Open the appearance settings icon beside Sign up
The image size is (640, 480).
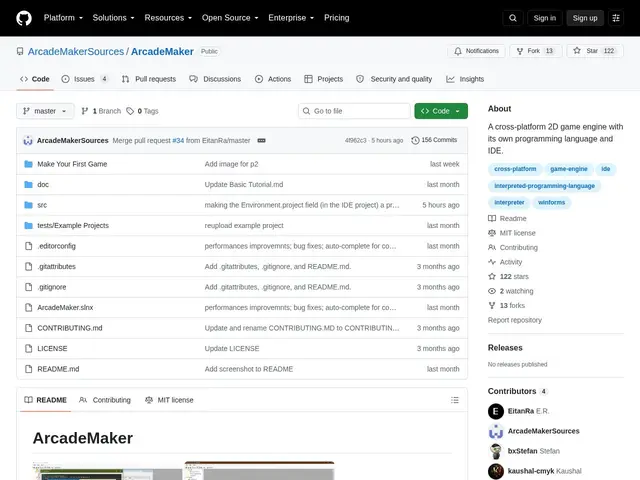click(x=616, y=18)
